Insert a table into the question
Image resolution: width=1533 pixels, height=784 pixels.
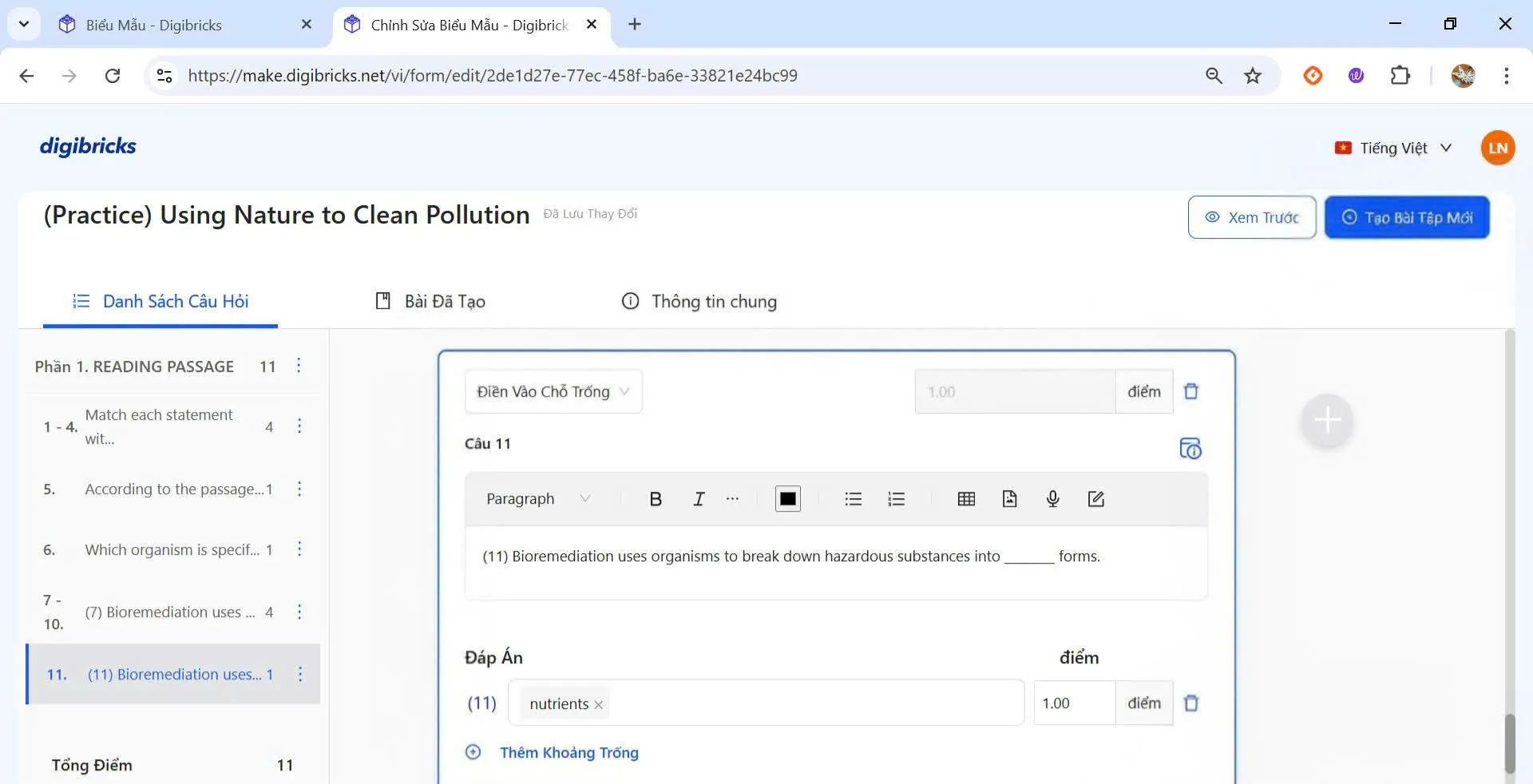coord(966,499)
